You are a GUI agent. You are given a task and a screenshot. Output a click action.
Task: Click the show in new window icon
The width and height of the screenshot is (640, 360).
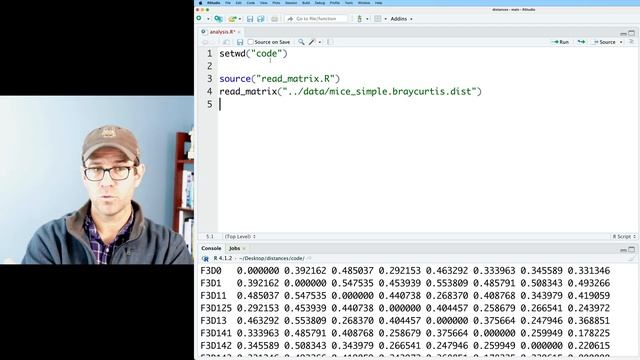pyautogui.click(x=226, y=42)
